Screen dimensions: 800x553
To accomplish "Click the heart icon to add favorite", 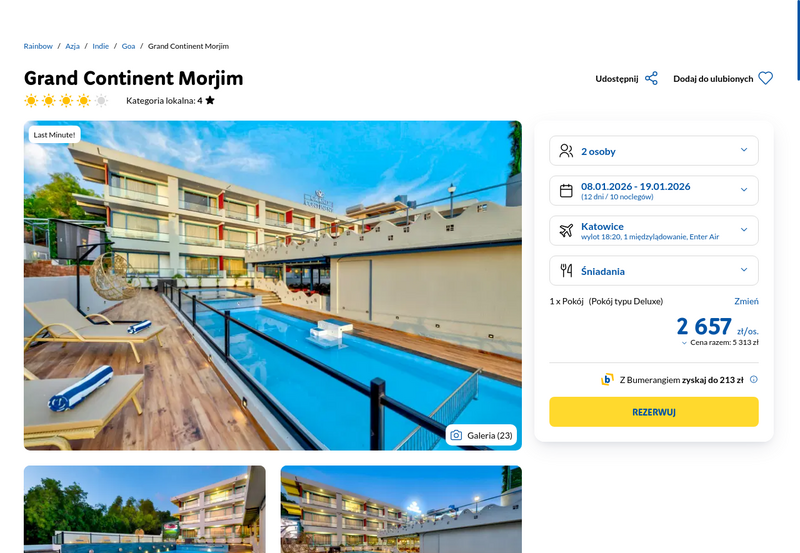I will pos(765,79).
